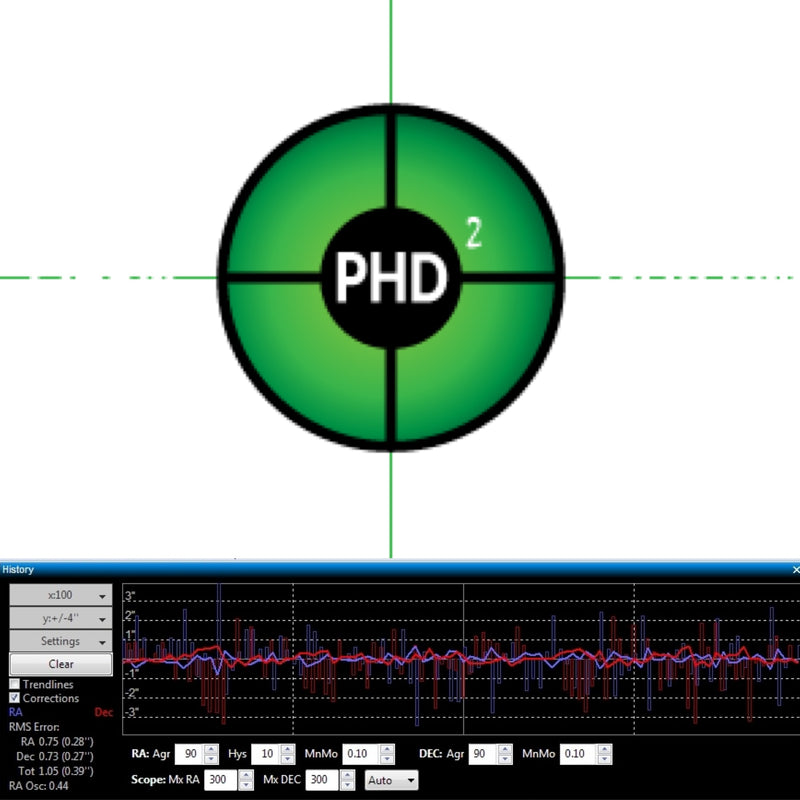Screen dimensions: 800x800
Task: Increase DEC Agr using its stepper arrows
Action: (505, 750)
